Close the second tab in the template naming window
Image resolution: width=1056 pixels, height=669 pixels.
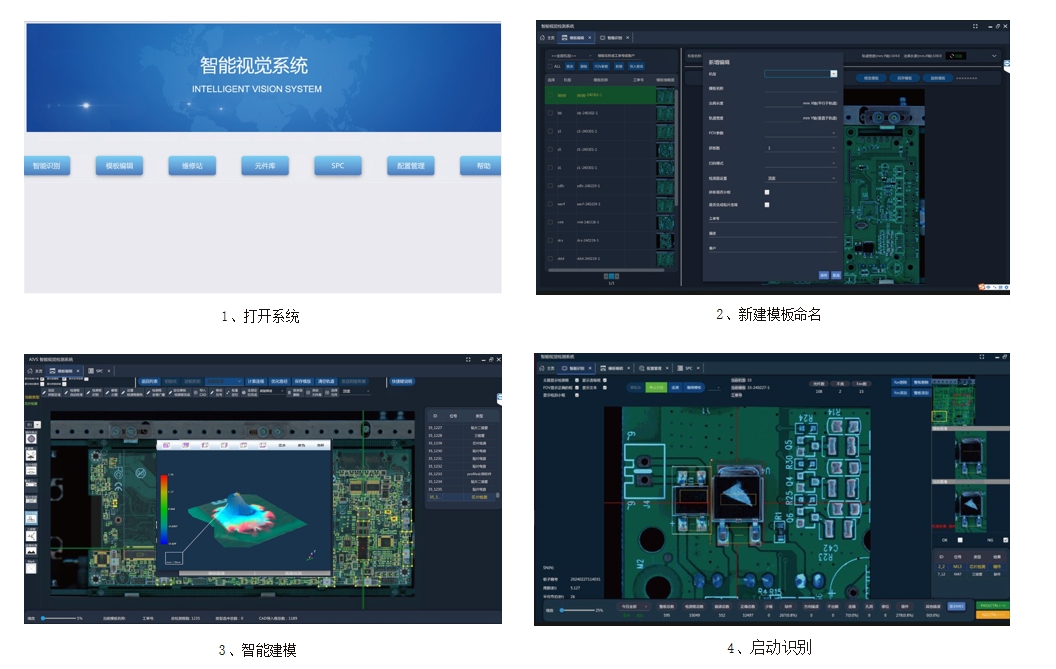coord(590,38)
